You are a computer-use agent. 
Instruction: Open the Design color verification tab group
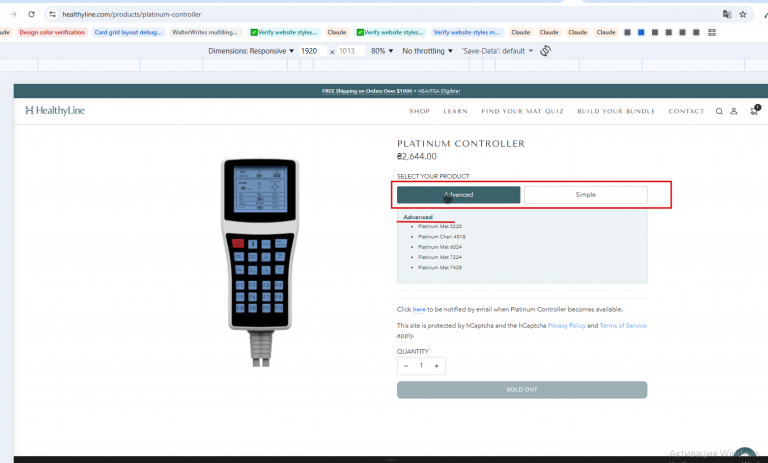coord(52,32)
